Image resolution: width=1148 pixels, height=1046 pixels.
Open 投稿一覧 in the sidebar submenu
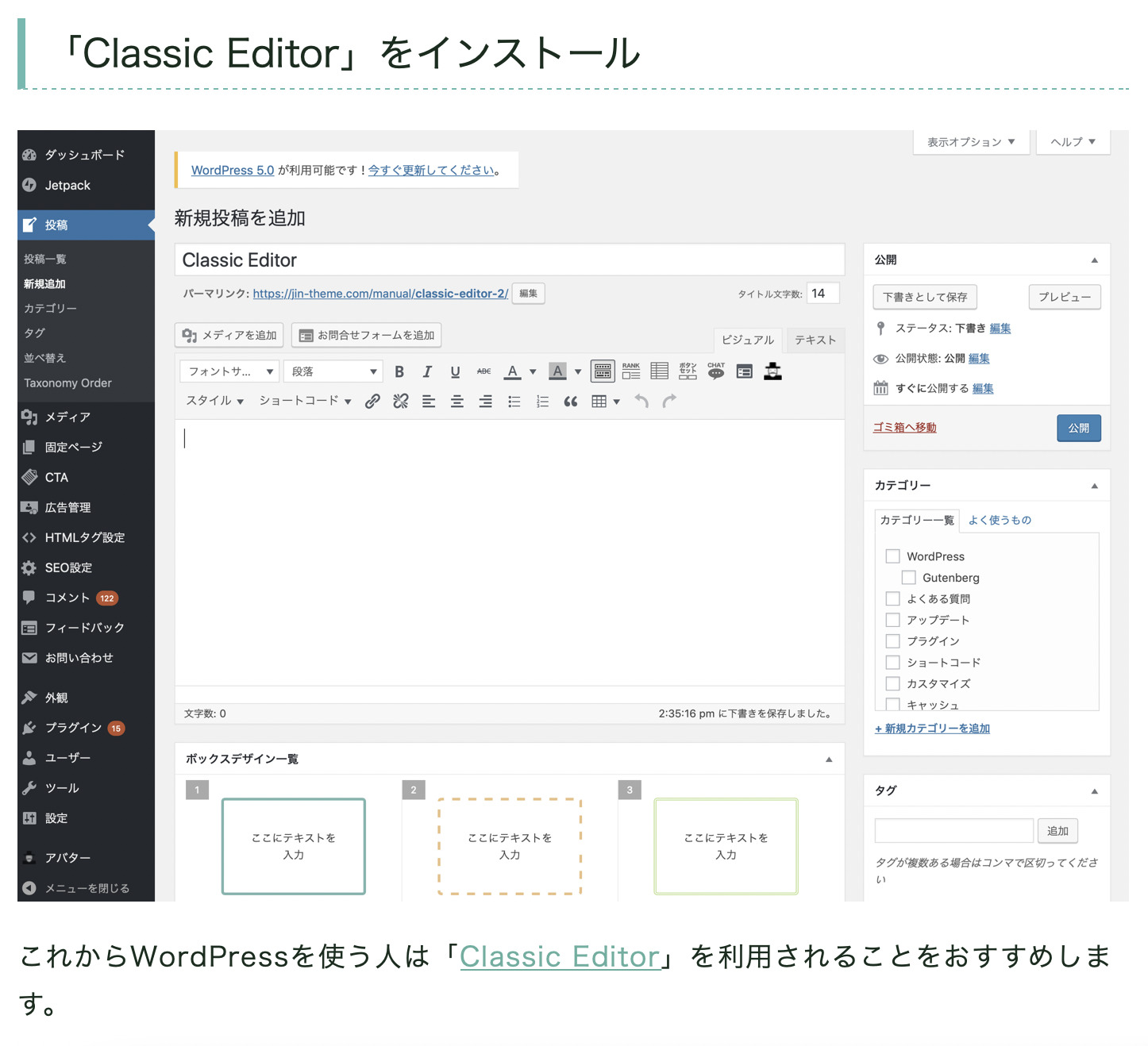click(x=45, y=259)
